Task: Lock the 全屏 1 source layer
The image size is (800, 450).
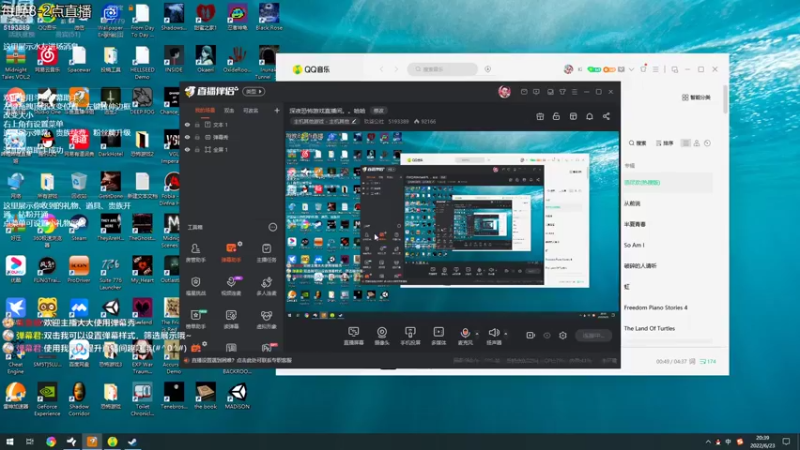Action: (x=197, y=149)
